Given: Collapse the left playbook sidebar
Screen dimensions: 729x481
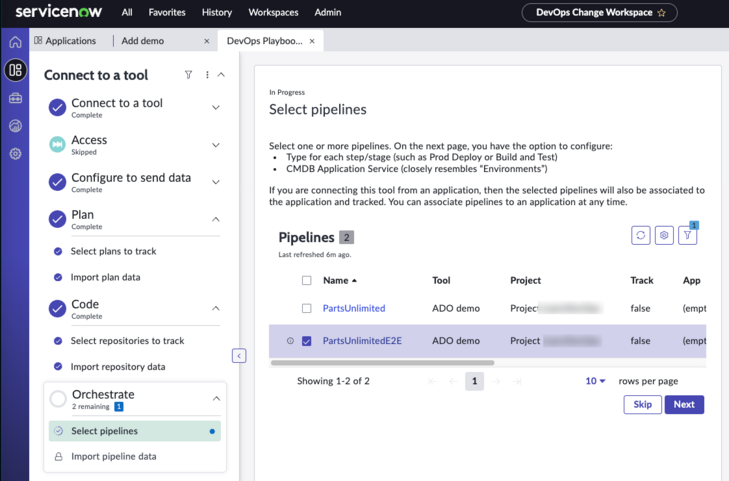Looking at the screenshot, I should 239,356.
